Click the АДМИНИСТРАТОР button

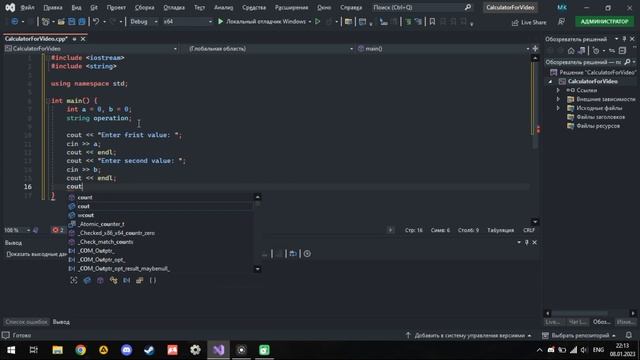tap(604, 21)
